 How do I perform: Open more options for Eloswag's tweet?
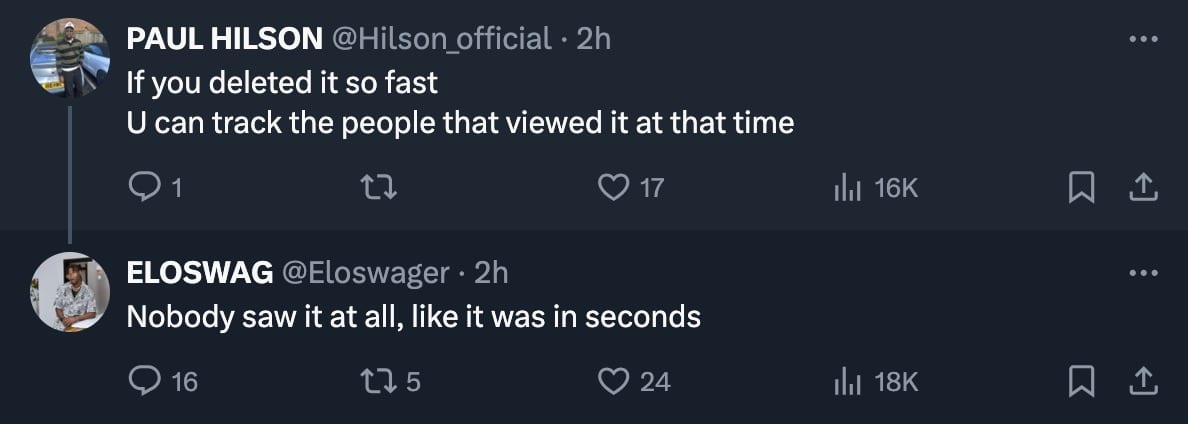(1142, 273)
